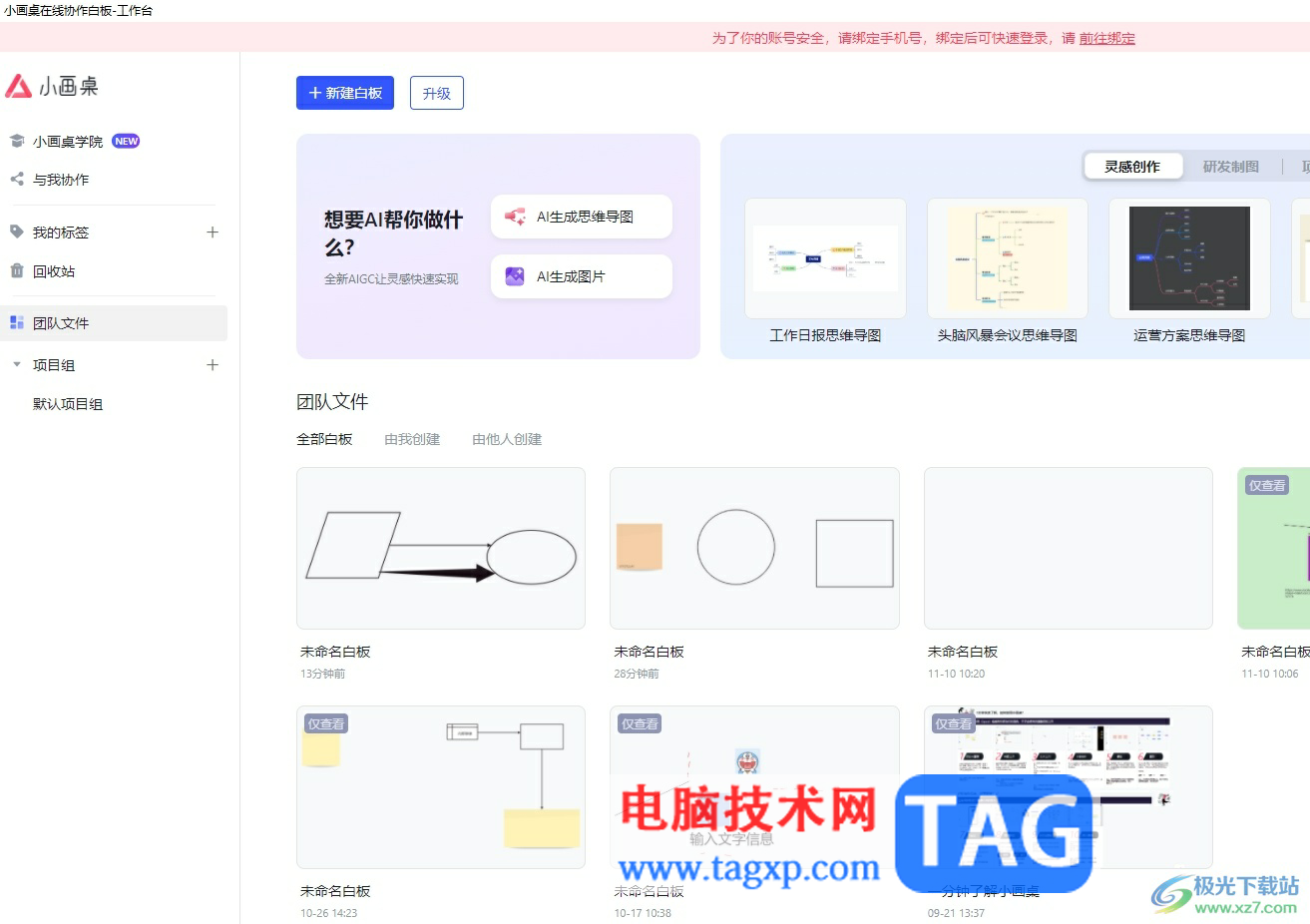Screen dimensions: 1310x924
Task: Switch to 灵感创作 tab
Action: (x=1132, y=167)
